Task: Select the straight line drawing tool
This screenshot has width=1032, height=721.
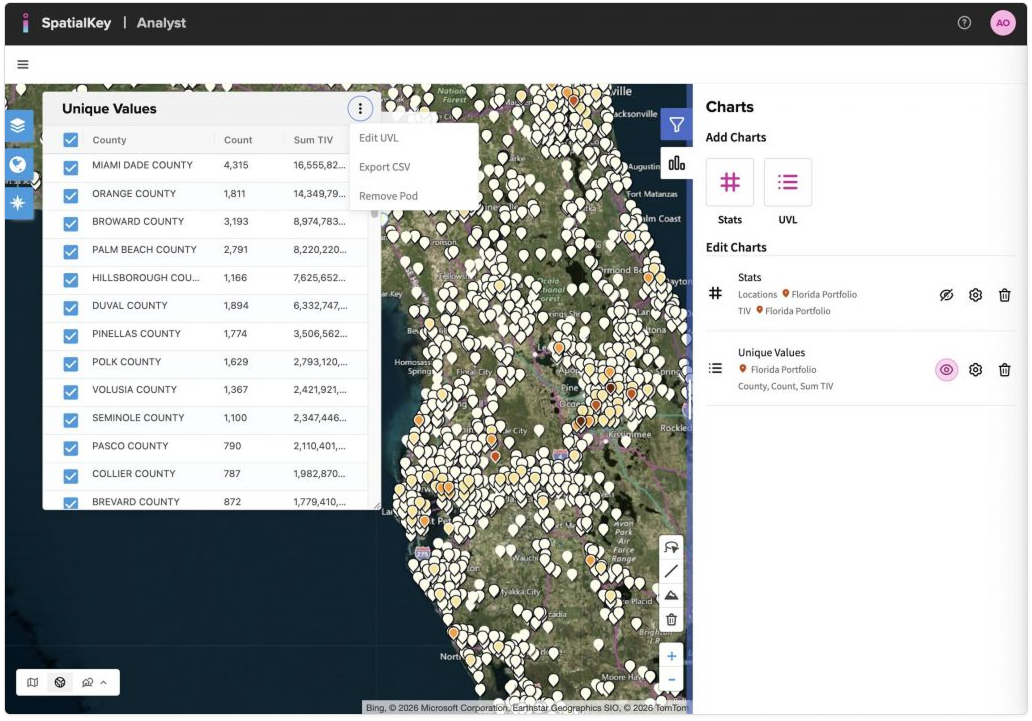Action: pos(671,571)
